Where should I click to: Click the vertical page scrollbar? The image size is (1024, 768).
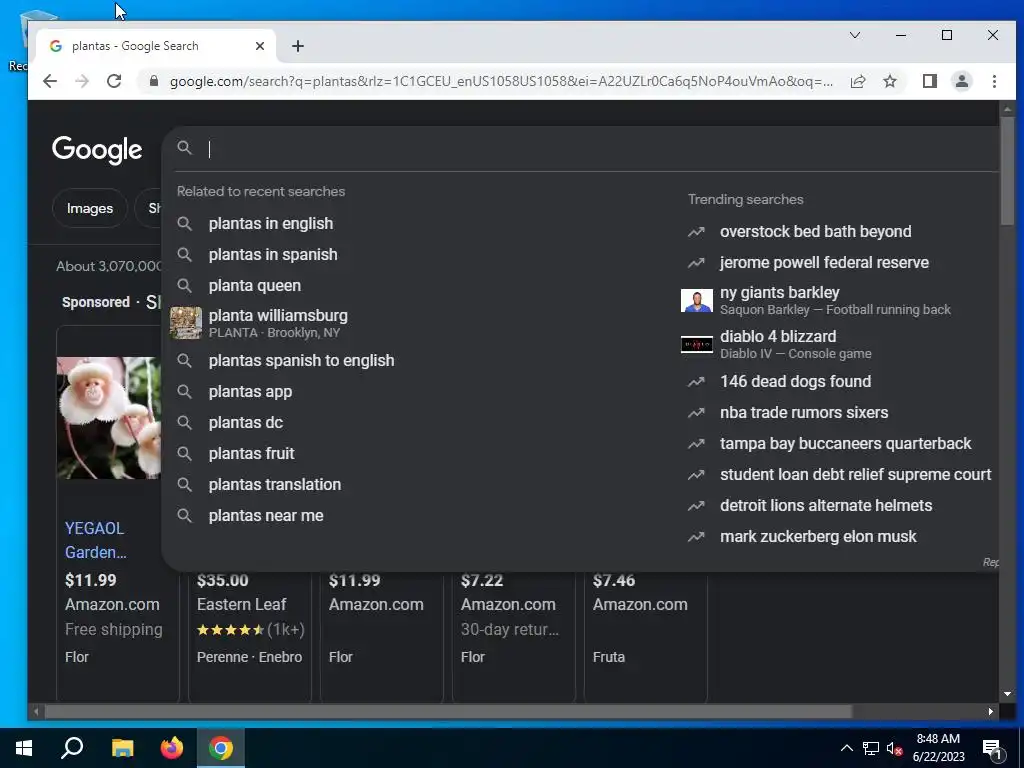(1007, 170)
